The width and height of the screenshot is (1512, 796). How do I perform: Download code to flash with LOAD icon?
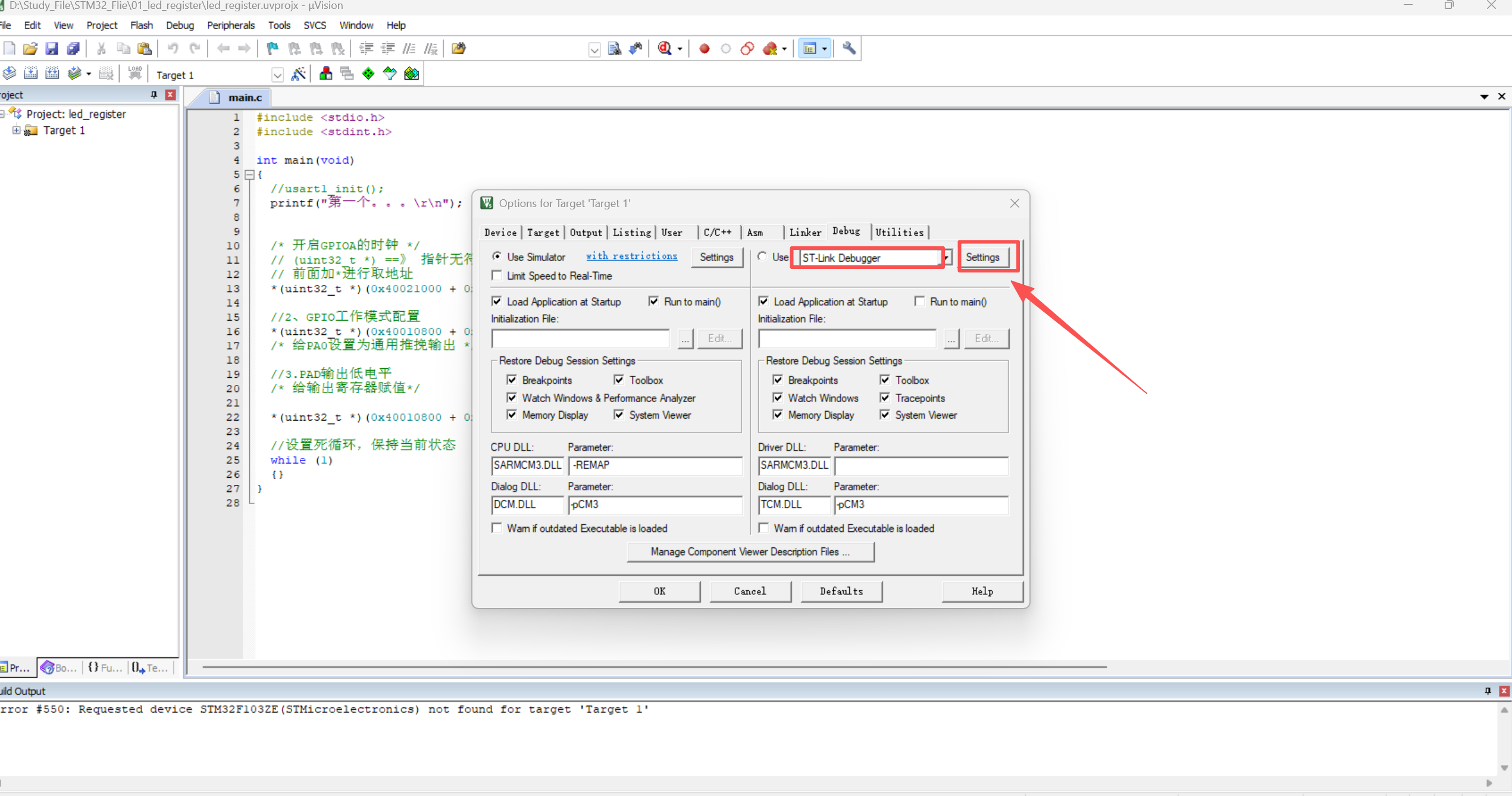(x=134, y=72)
